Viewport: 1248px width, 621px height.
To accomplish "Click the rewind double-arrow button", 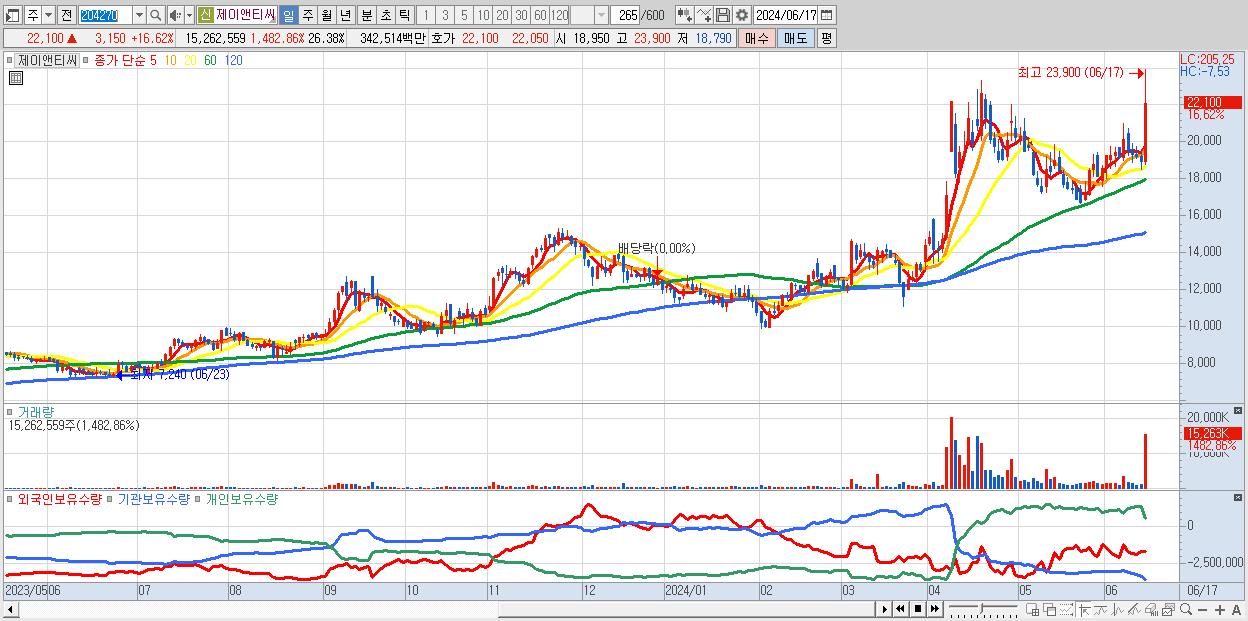I will [901, 609].
